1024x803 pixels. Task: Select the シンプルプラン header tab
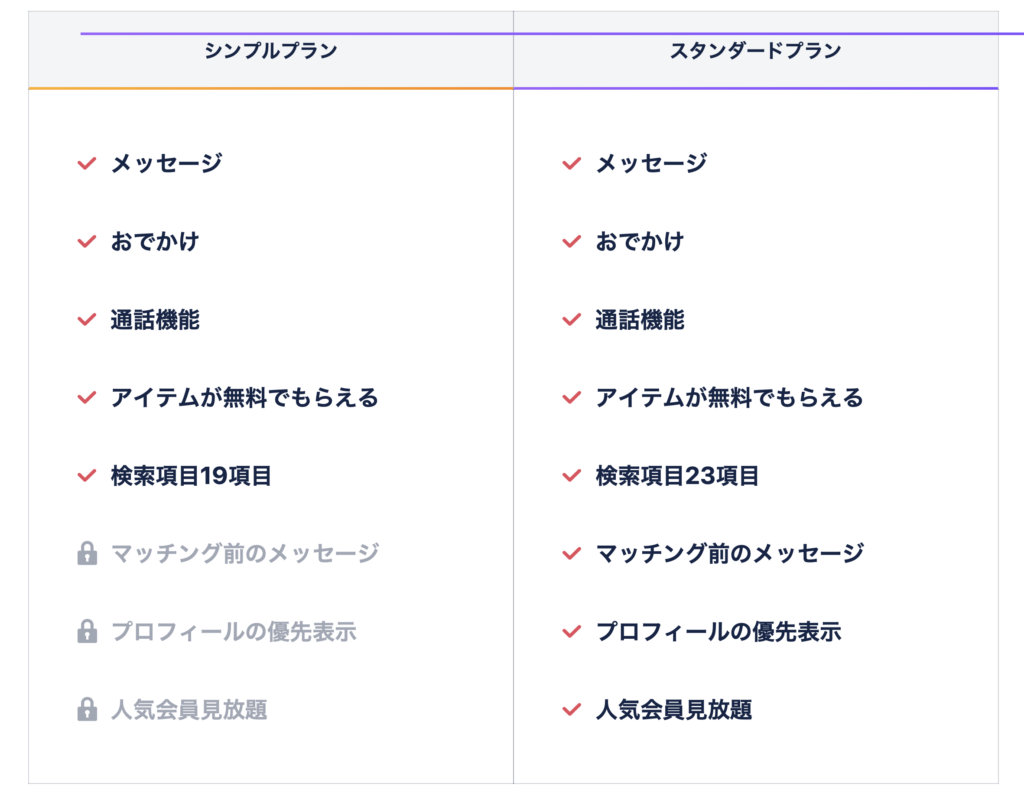point(271,51)
